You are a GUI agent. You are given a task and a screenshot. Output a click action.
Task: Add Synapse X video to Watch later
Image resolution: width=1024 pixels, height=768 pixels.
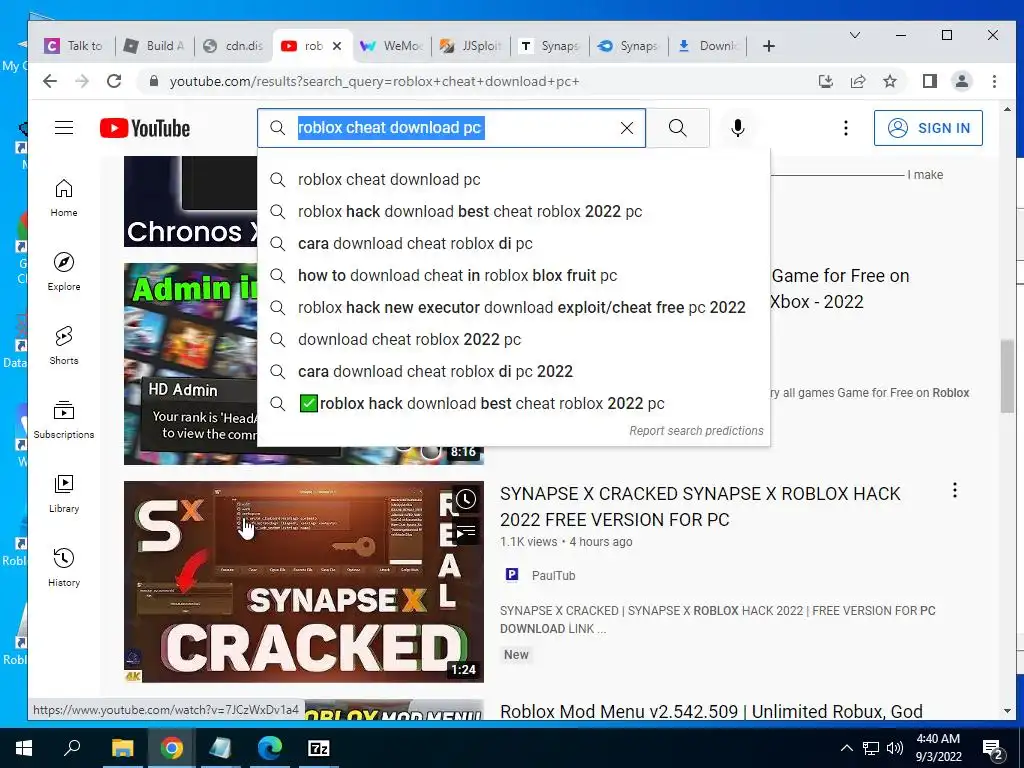pos(466,500)
